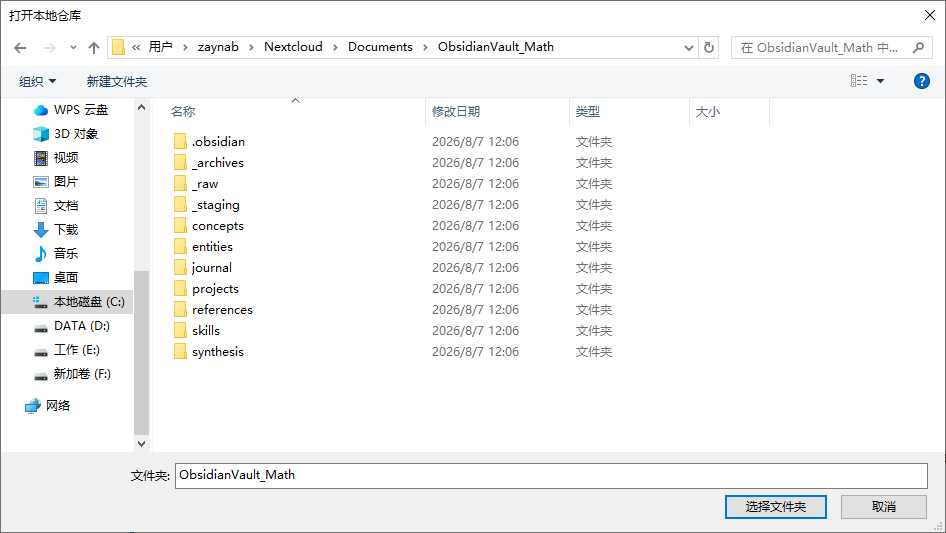Select the _raw folder icon

click(180, 184)
